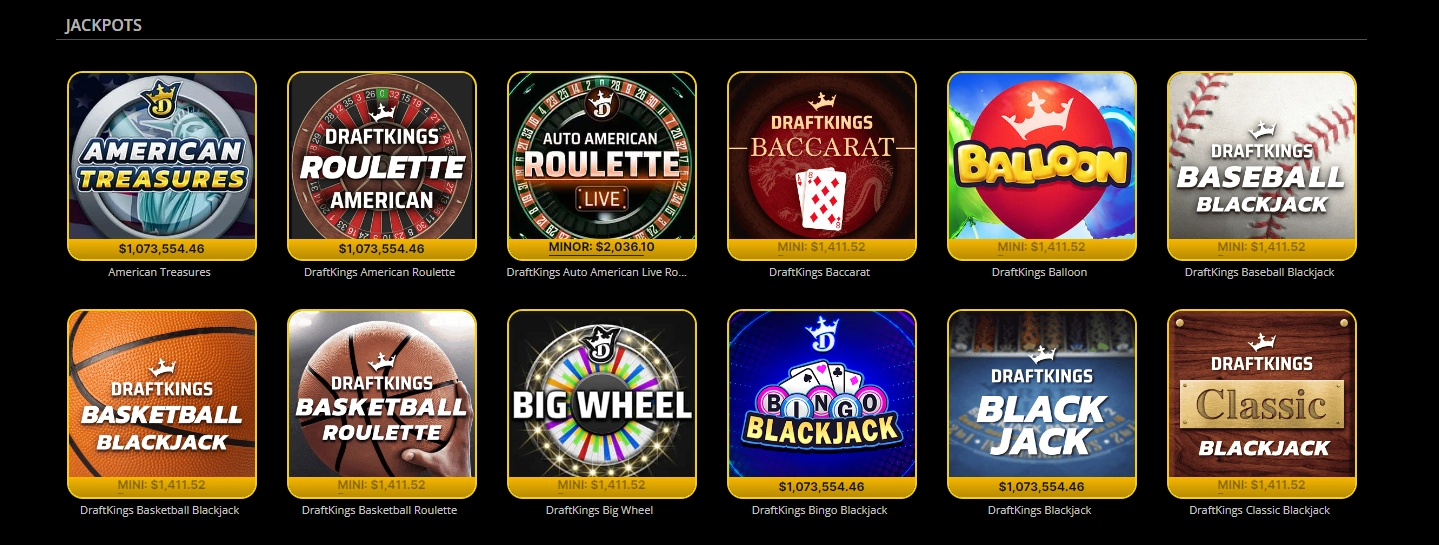1439x545 pixels.
Task: Click the JACKPOTS section heading
Action: tap(104, 25)
